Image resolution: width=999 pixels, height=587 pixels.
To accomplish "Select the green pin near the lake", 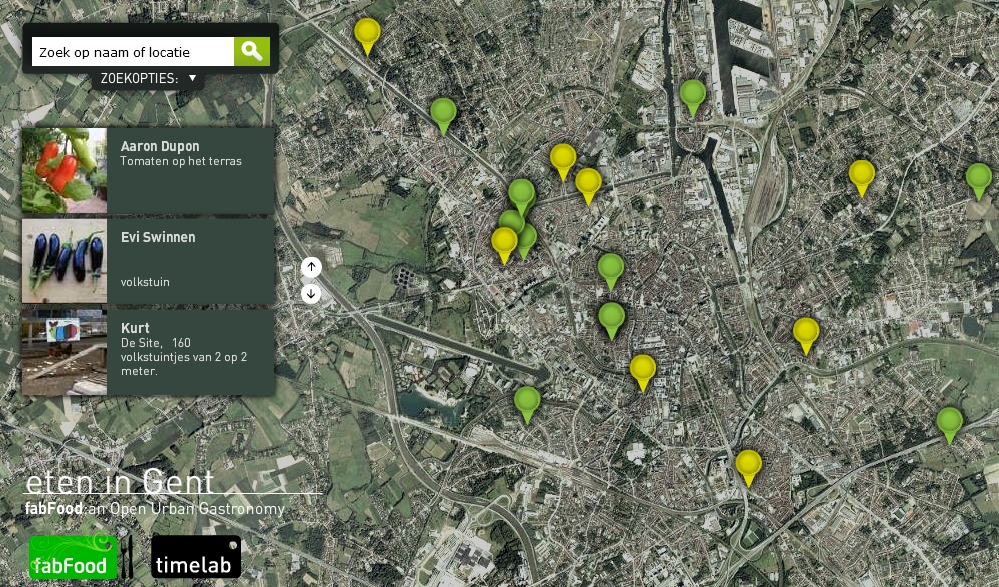I will click(527, 401).
